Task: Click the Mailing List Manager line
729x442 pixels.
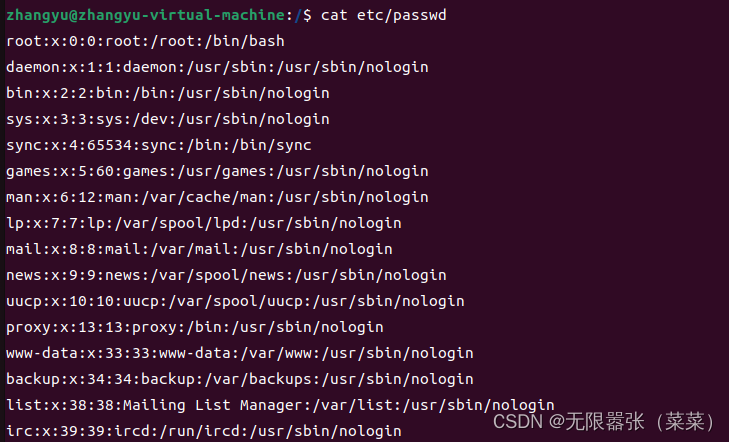Action: pos(280,406)
